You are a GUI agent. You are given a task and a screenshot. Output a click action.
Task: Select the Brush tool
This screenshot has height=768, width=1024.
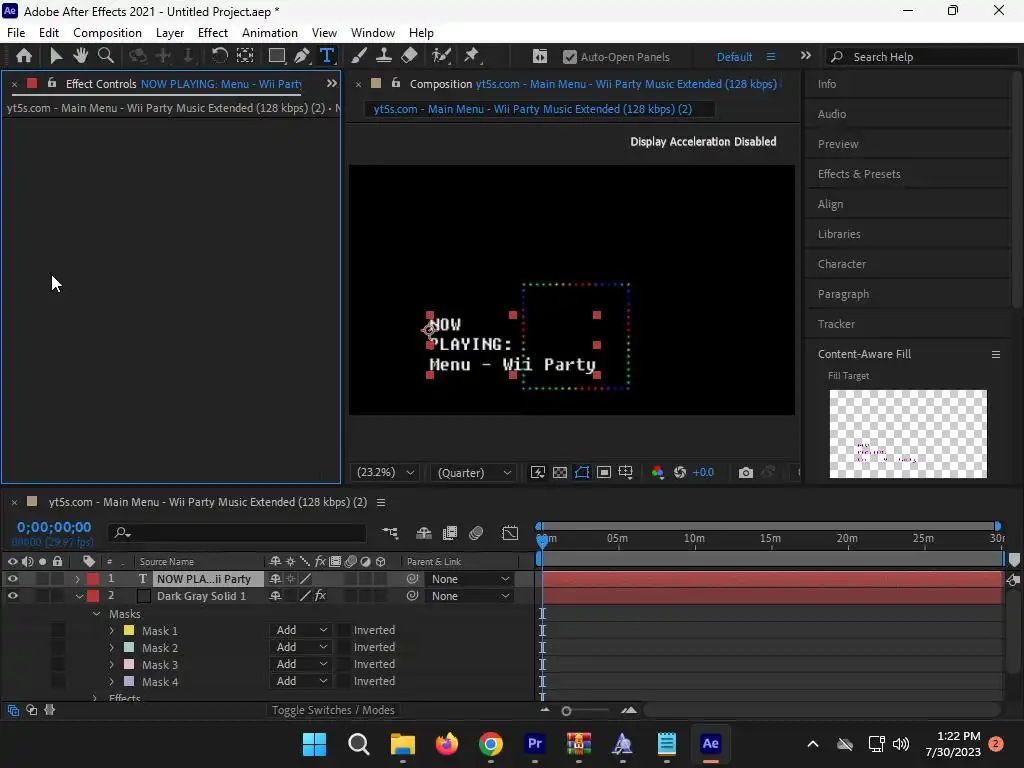click(x=359, y=56)
